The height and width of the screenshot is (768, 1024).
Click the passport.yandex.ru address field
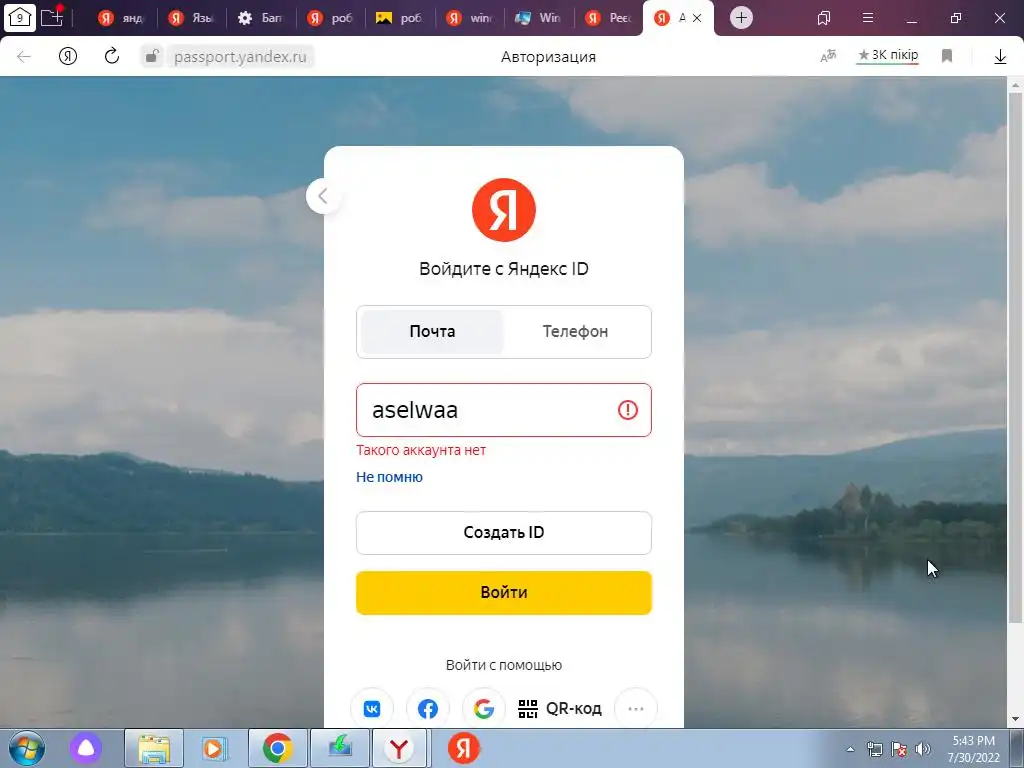coord(240,57)
